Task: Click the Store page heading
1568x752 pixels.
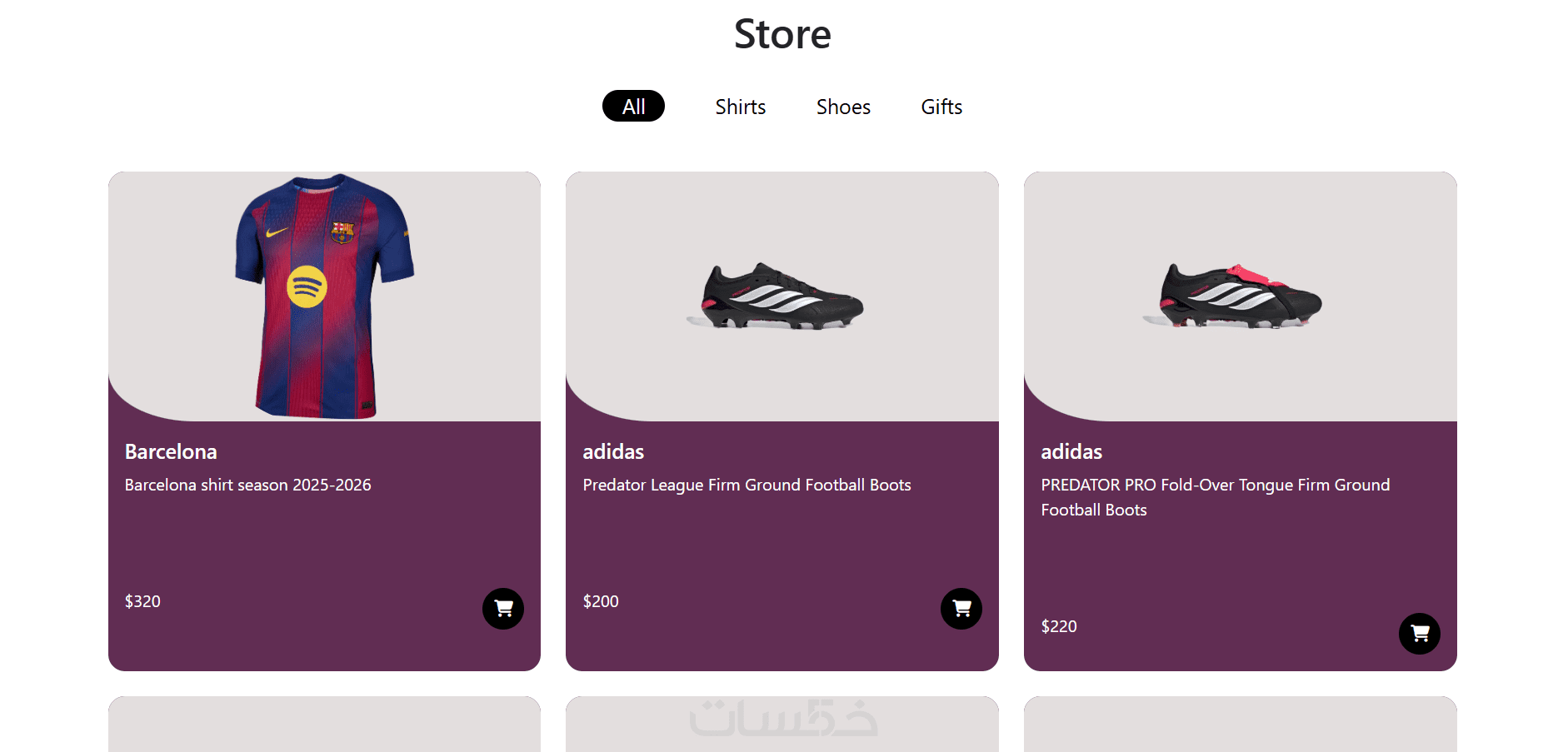Action: 782,34
